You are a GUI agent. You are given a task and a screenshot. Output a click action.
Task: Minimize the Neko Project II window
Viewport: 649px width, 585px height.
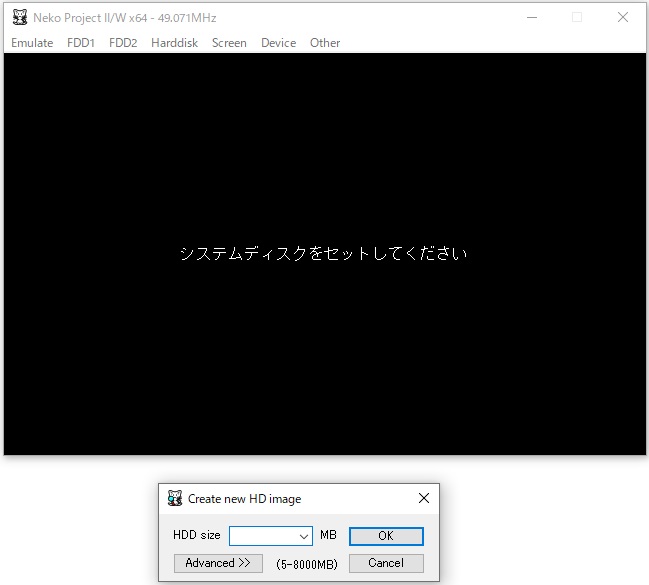pos(532,17)
